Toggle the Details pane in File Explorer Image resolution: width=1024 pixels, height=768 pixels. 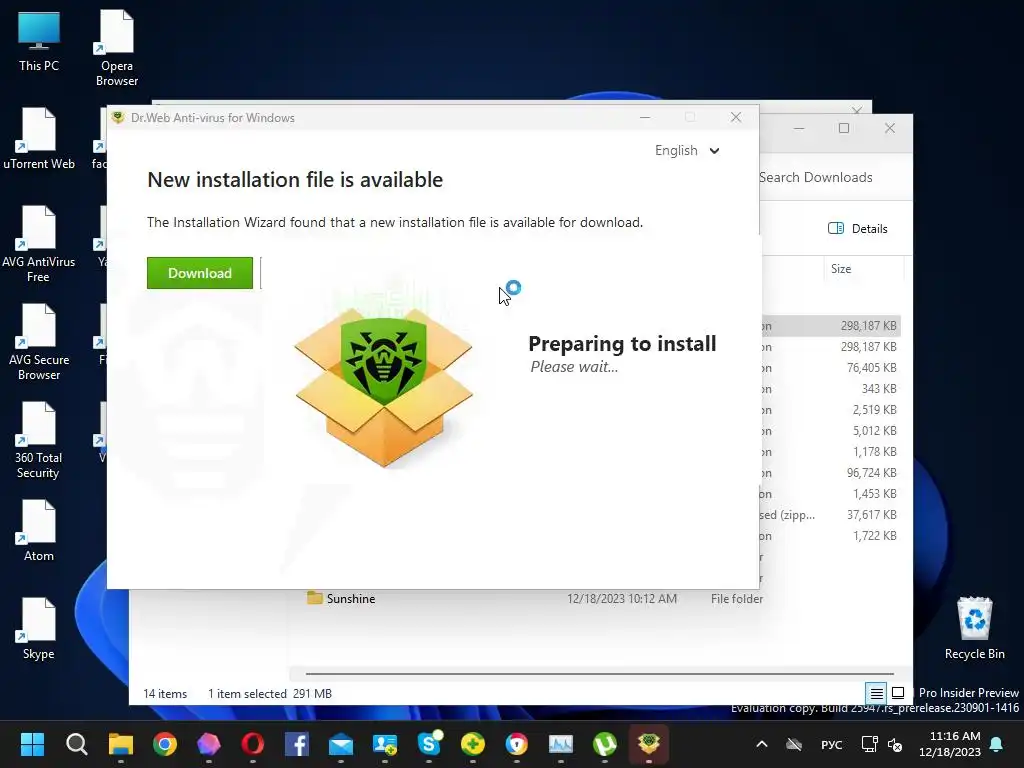[x=857, y=229]
